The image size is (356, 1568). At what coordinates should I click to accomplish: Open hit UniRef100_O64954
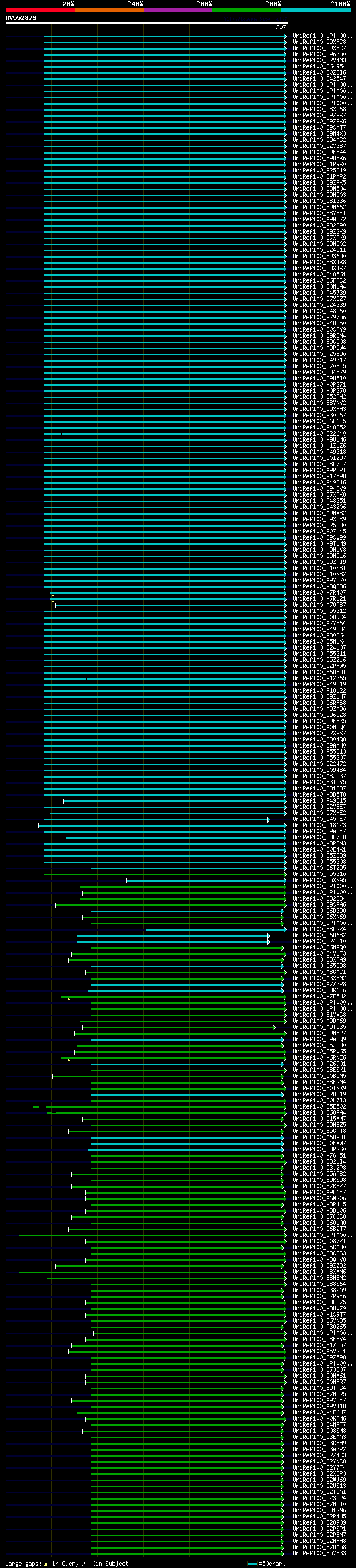click(x=319, y=66)
